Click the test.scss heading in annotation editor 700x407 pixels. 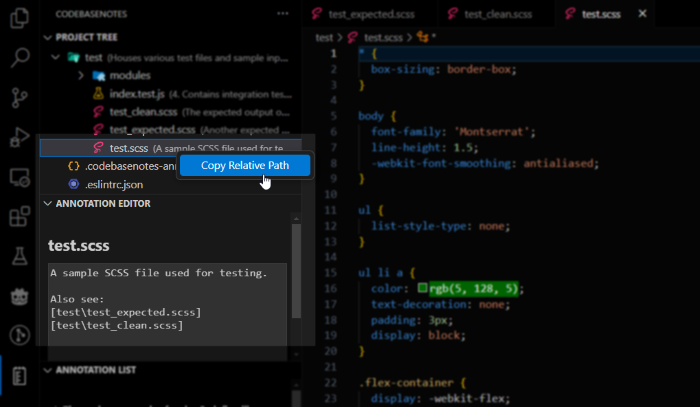tap(79, 245)
